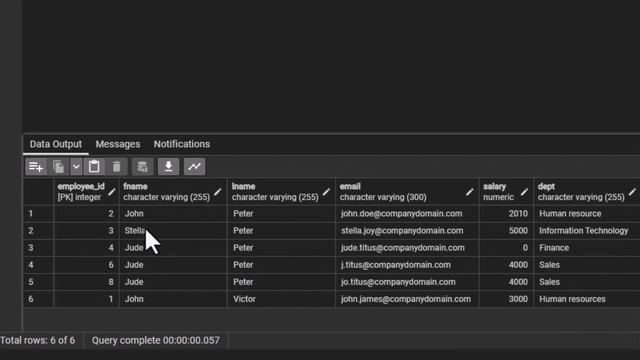Select the lname column header
Viewport: 640px width, 360px height.
(x=281, y=191)
